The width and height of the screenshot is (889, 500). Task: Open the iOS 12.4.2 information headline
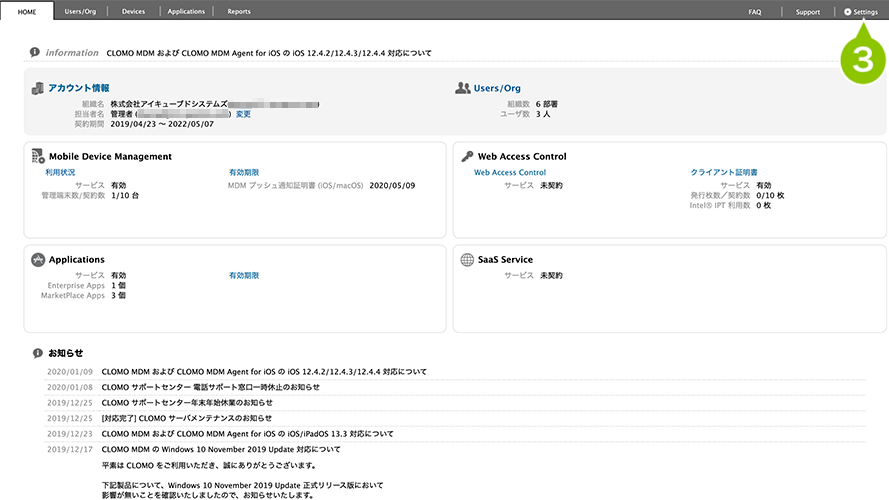269,53
